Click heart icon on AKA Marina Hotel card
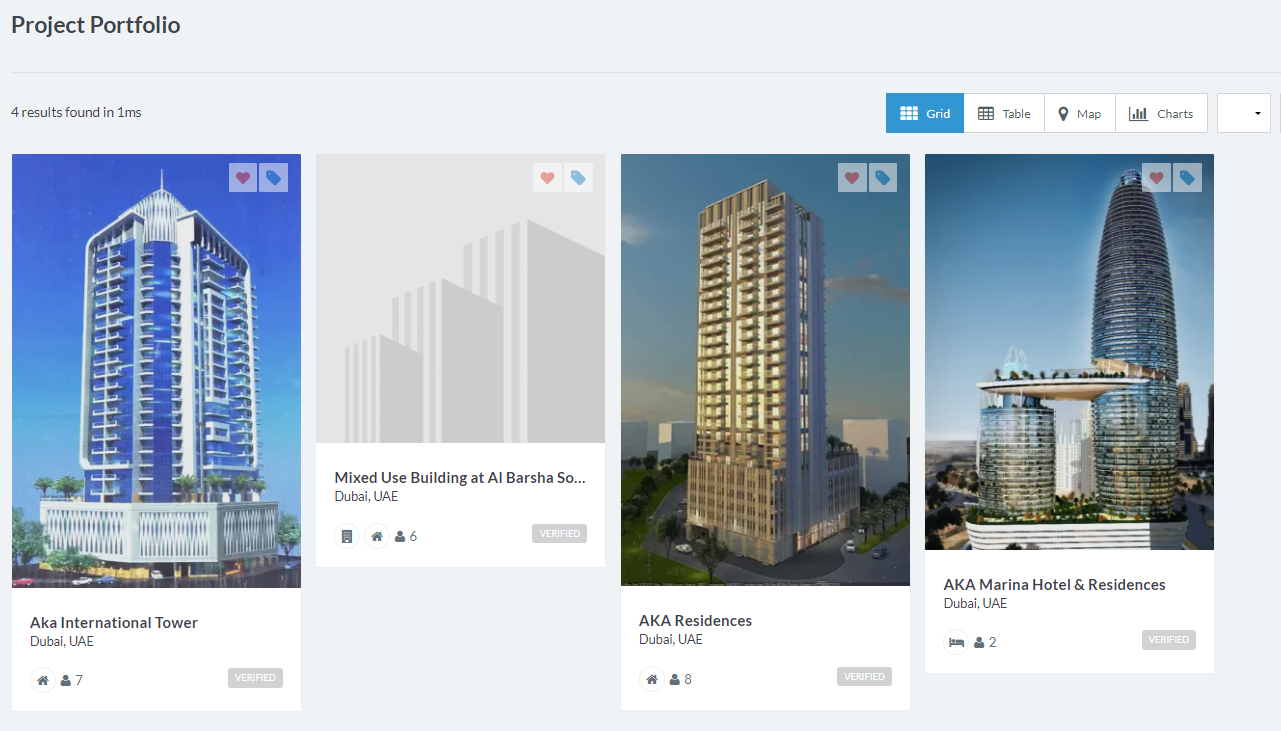Screen dimensions: 1281x731 1156,178
